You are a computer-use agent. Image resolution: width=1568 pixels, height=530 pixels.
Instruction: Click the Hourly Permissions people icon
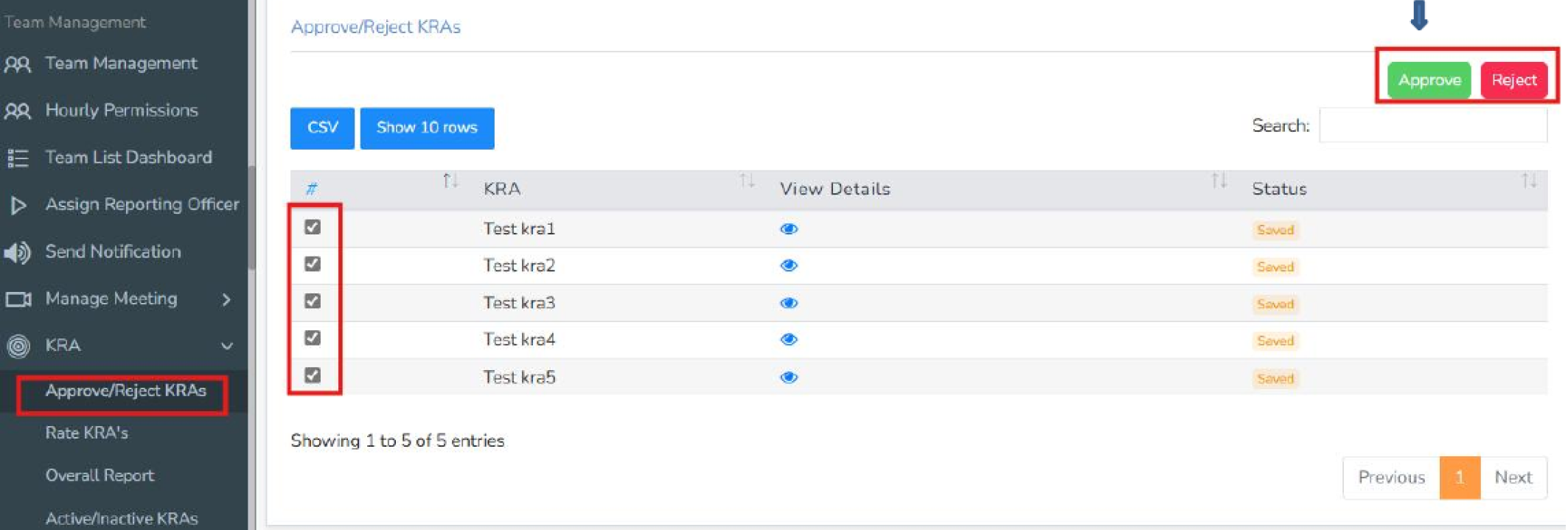point(18,111)
